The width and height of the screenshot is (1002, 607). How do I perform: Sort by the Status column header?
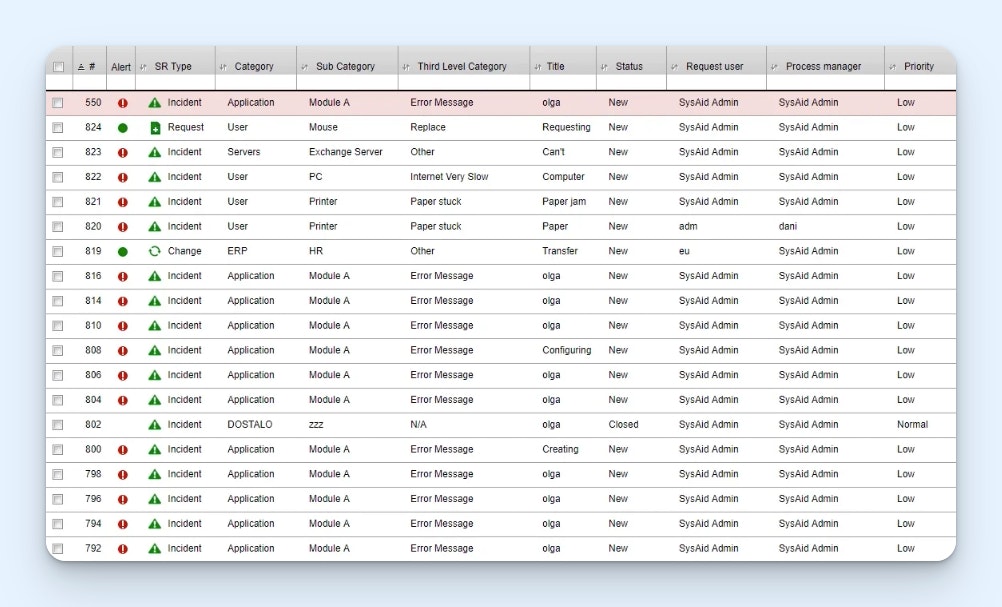pyautogui.click(x=628, y=67)
